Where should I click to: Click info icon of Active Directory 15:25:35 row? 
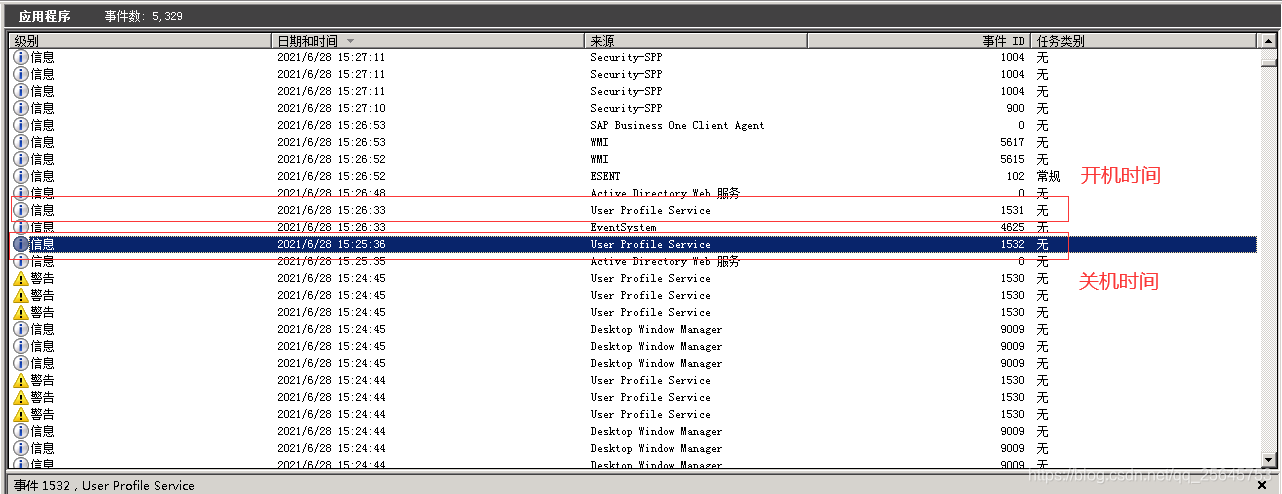pyautogui.click(x=21, y=261)
